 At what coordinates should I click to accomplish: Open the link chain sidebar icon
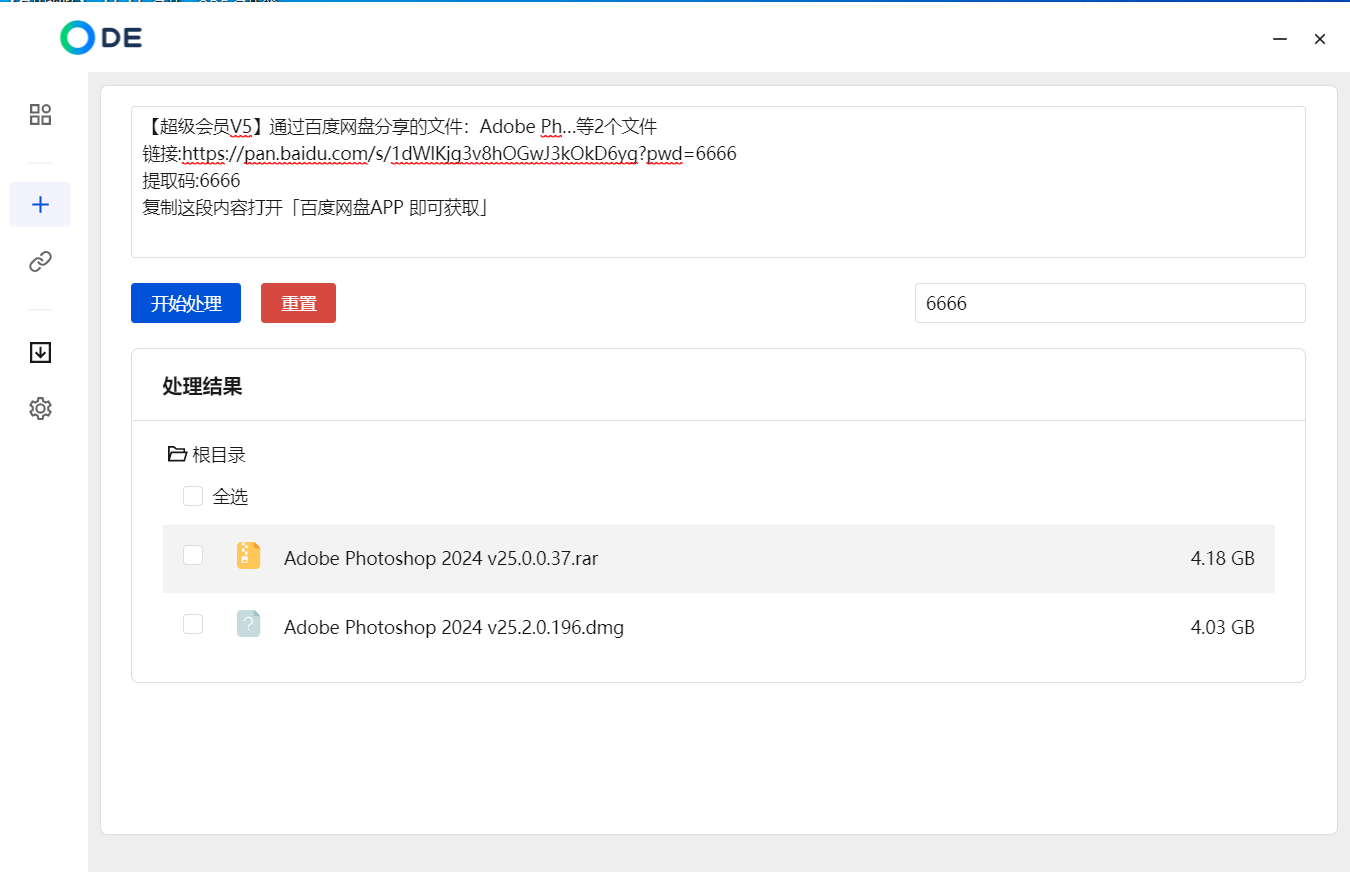point(40,262)
